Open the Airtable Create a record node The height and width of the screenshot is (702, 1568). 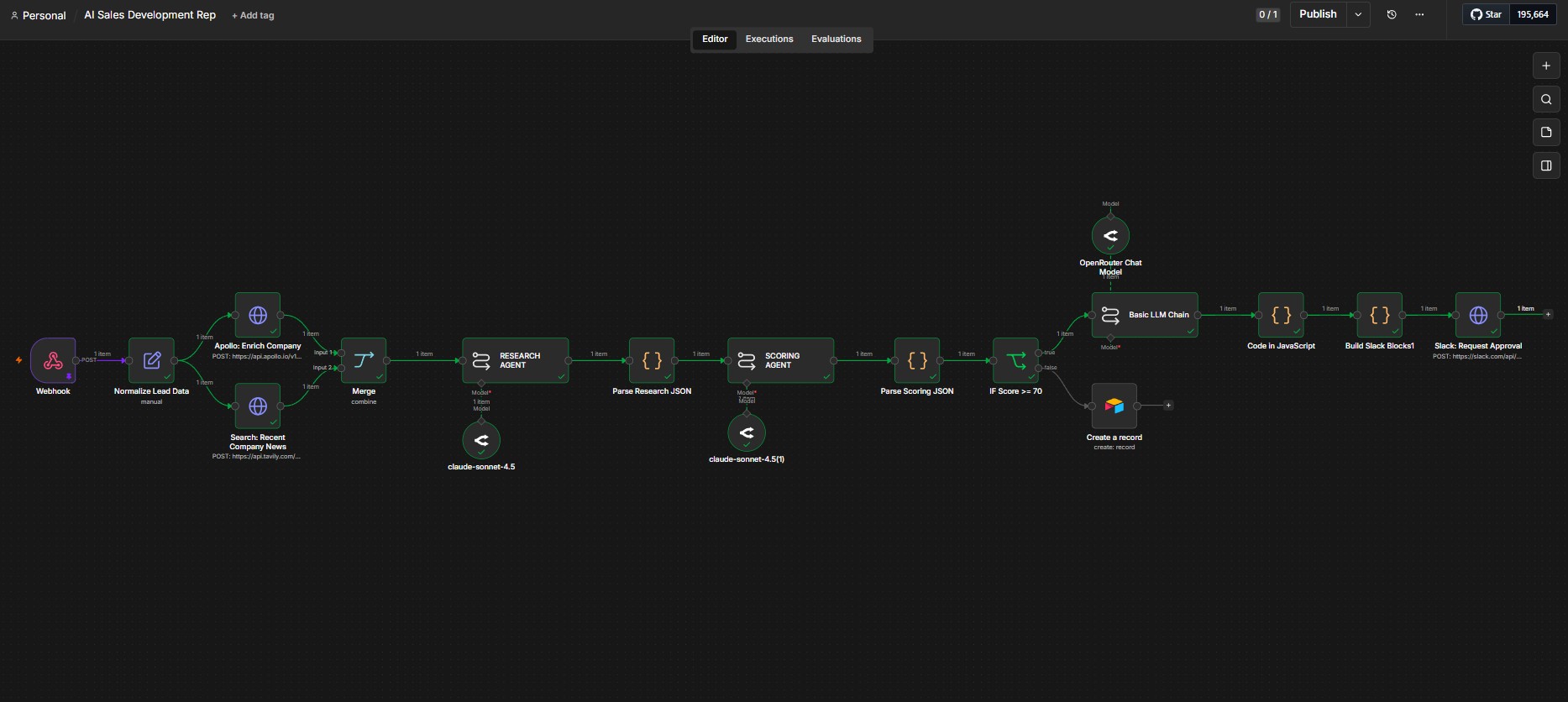pyautogui.click(x=1114, y=406)
